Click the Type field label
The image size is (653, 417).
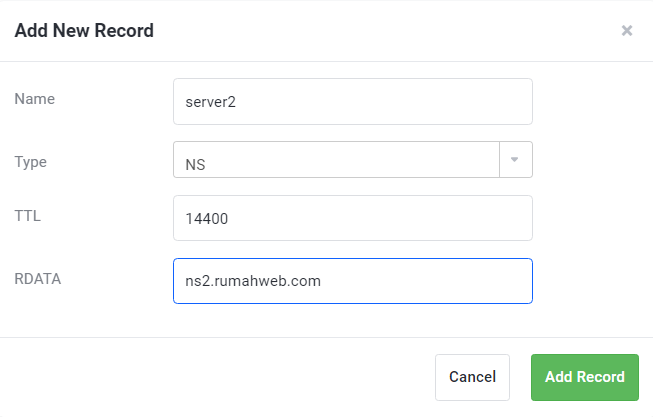(30, 162)
